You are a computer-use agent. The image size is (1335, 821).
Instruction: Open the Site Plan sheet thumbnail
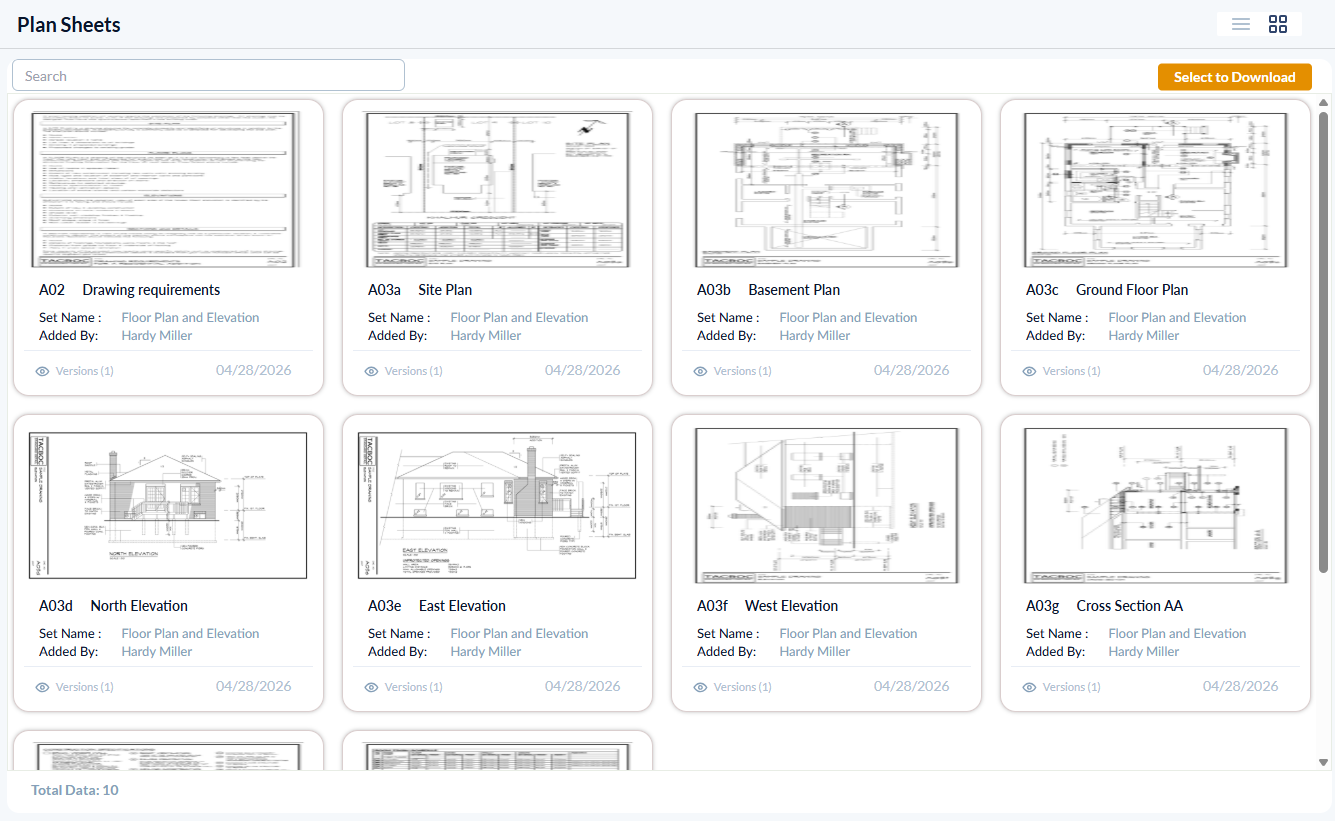pyautogui.click(x=497, y=190)
